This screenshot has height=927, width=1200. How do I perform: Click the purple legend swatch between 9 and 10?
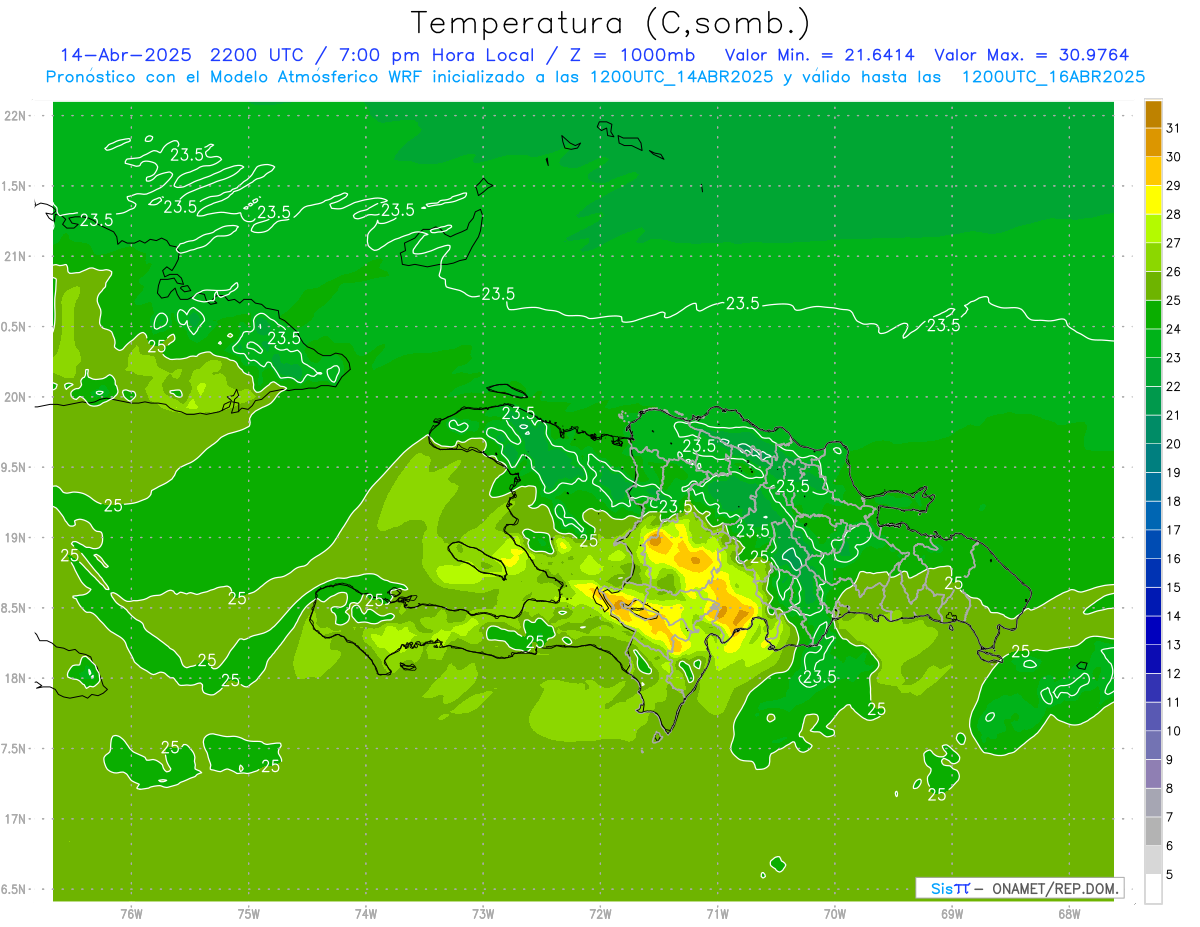tap(1153, 746)
